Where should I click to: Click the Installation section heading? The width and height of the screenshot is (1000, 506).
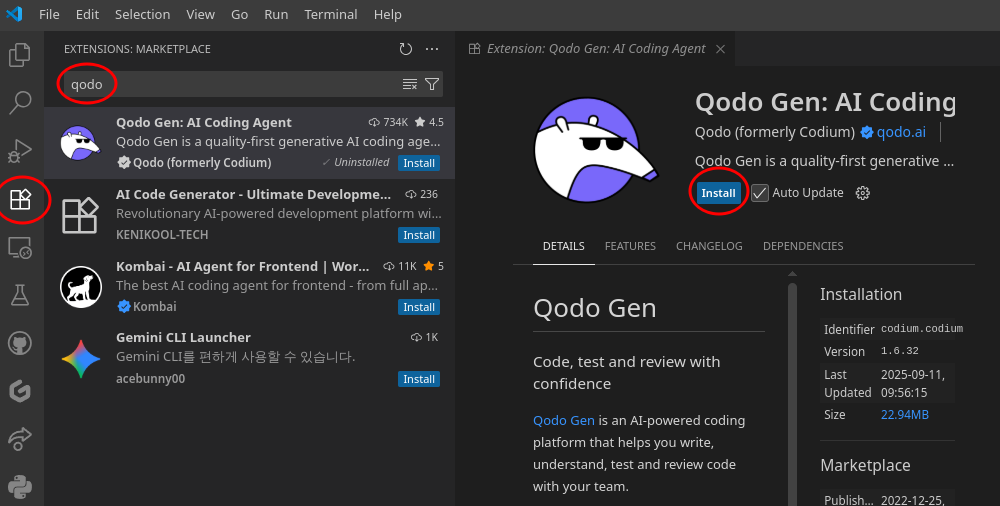860,294
